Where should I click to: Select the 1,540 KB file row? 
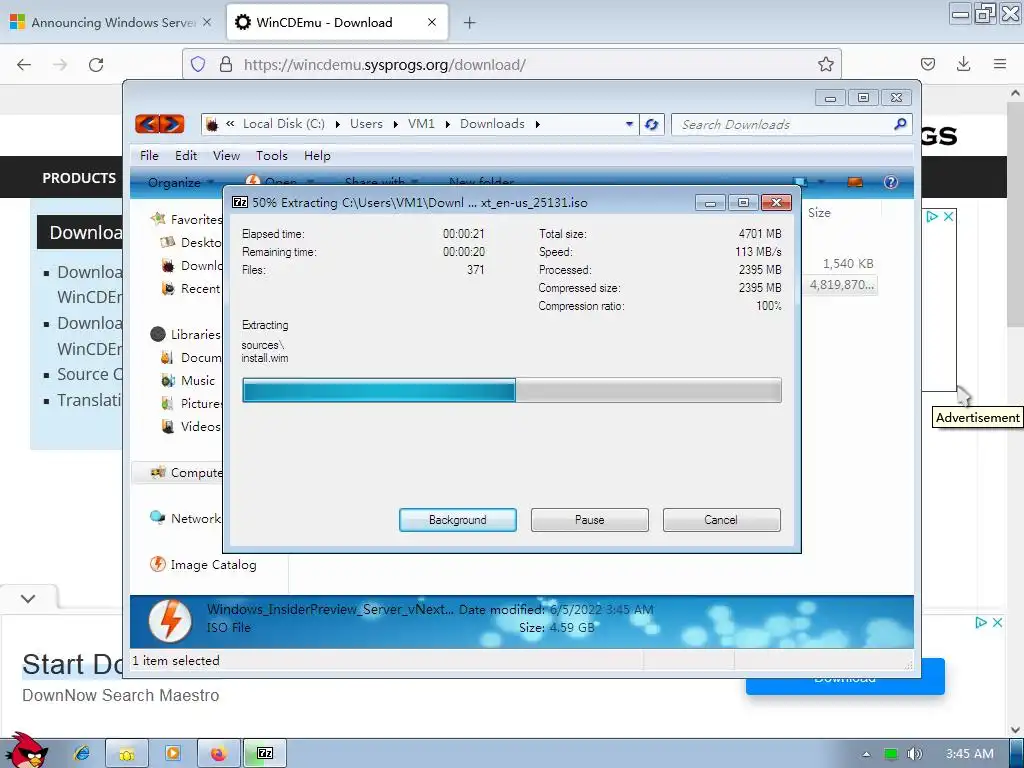pyautogui.click(x=848, y=264)
